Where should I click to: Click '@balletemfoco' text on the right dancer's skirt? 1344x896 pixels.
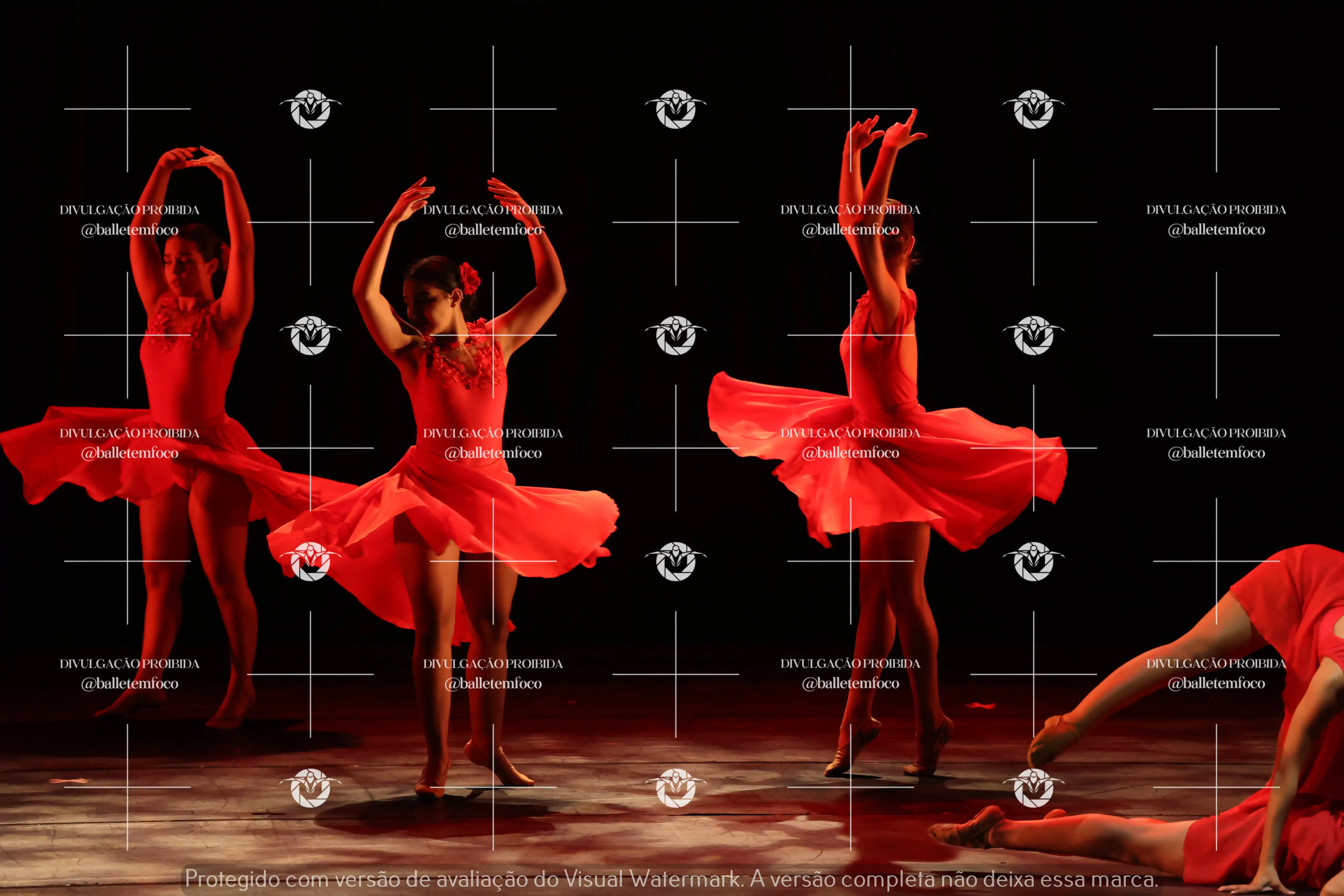point(850,453)
